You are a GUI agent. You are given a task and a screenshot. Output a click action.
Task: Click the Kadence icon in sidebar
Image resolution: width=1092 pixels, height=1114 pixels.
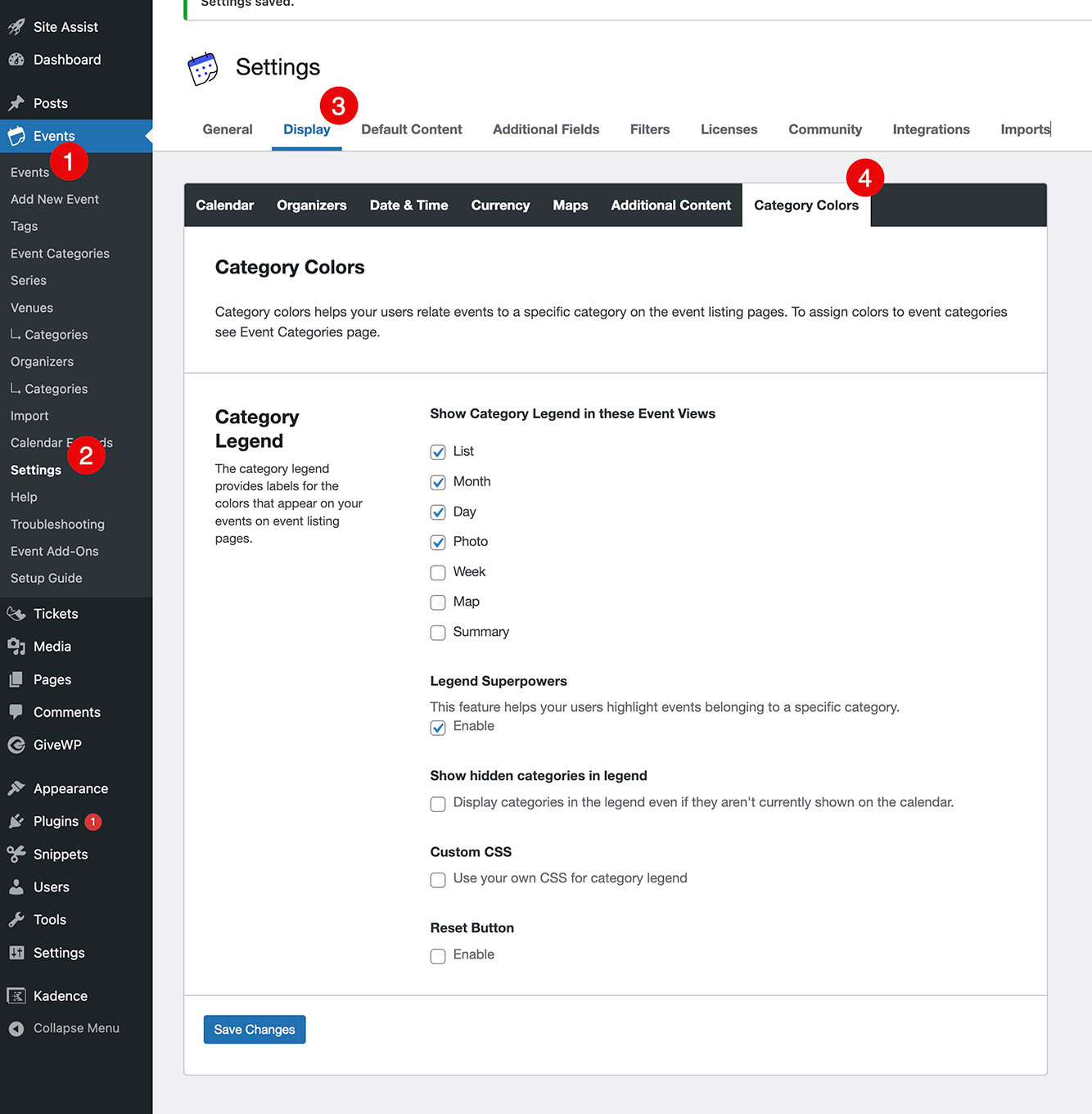click(16, 995)
